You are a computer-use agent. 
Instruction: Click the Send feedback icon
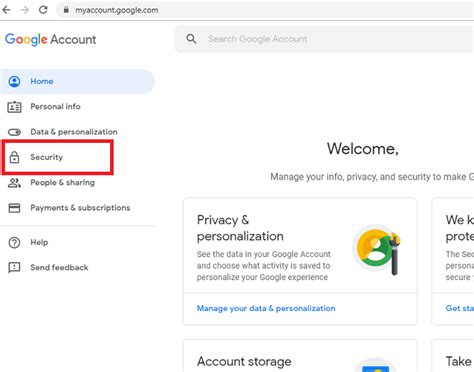(x=14, y=267)
